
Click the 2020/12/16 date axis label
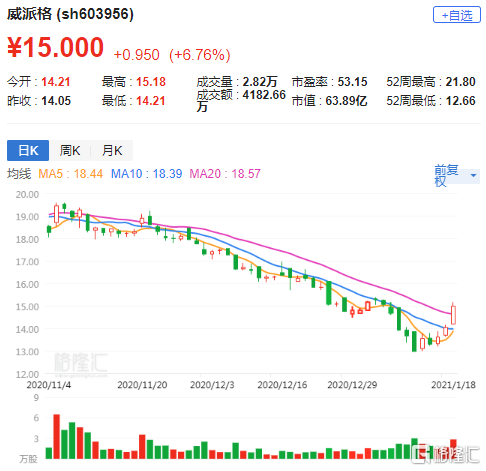282,385
